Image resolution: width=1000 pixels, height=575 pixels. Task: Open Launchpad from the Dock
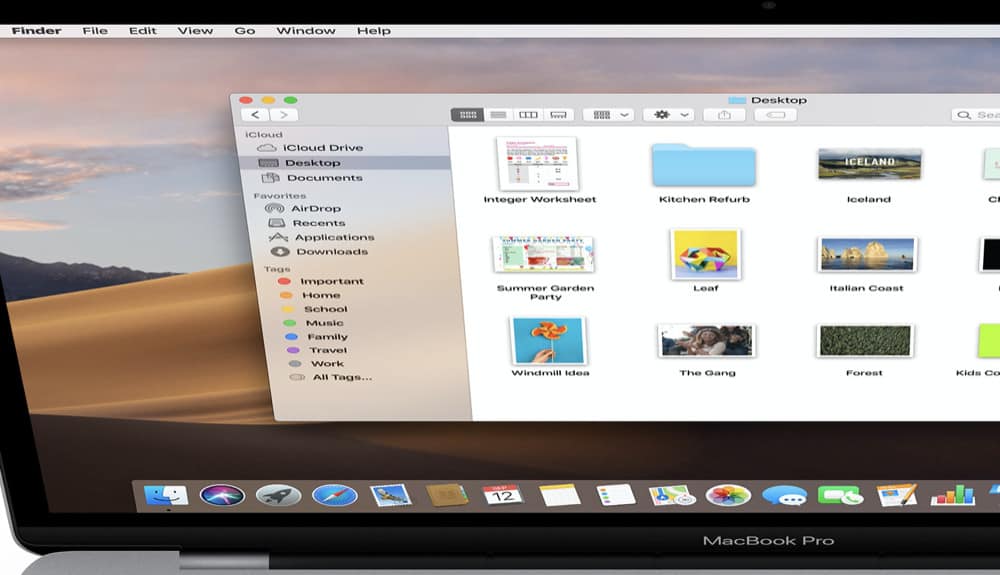279,495
